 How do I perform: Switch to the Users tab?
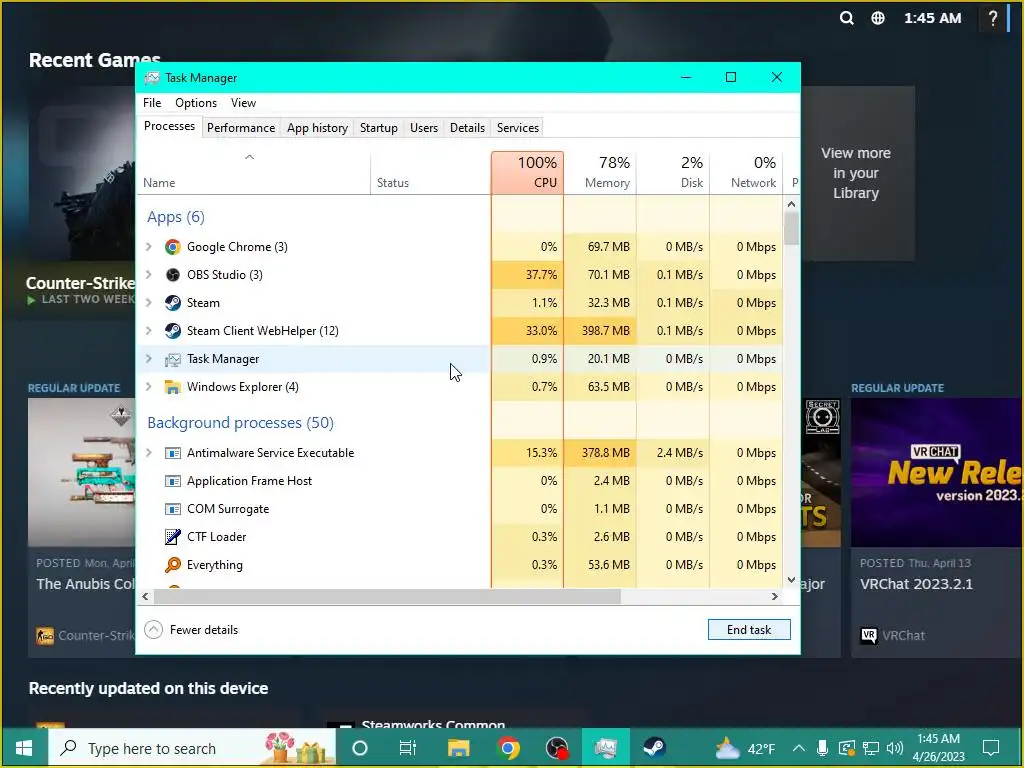424,128
